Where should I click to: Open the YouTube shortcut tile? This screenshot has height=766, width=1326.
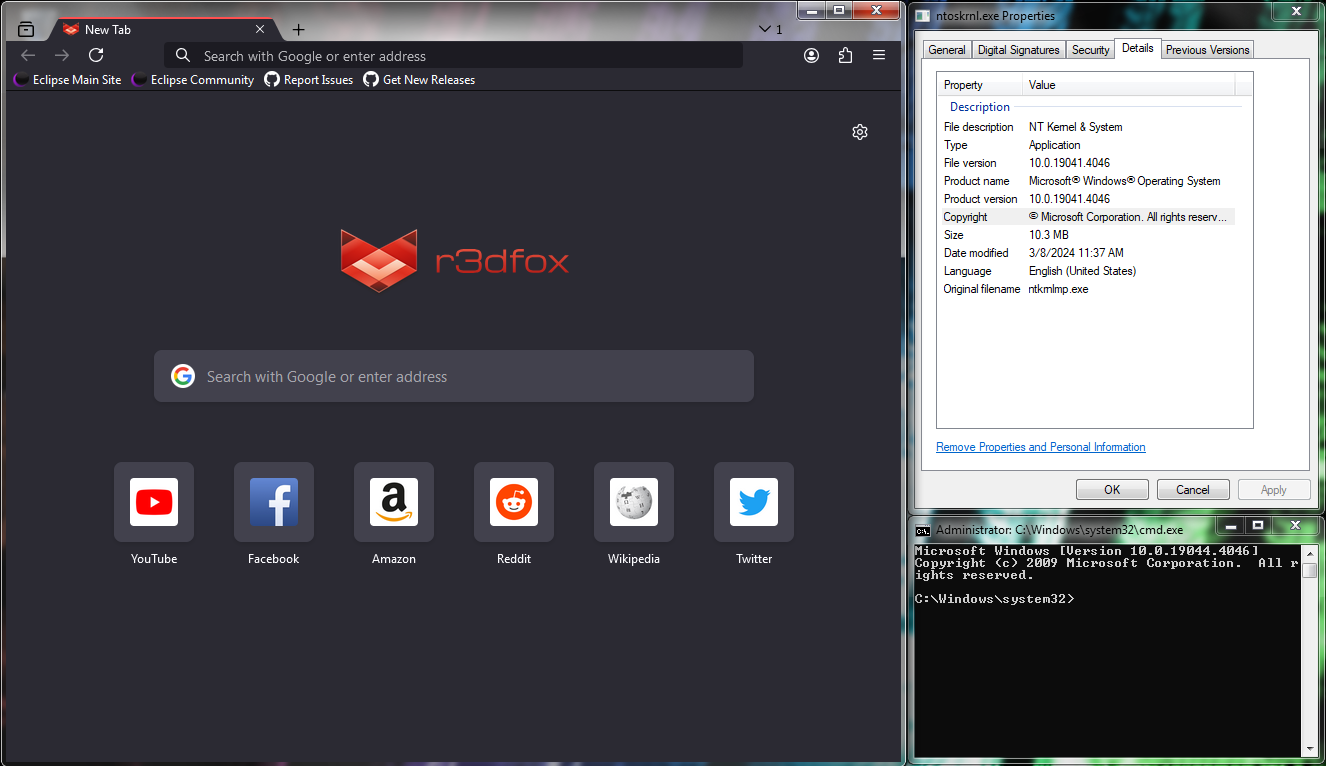[x=154, y=502]
